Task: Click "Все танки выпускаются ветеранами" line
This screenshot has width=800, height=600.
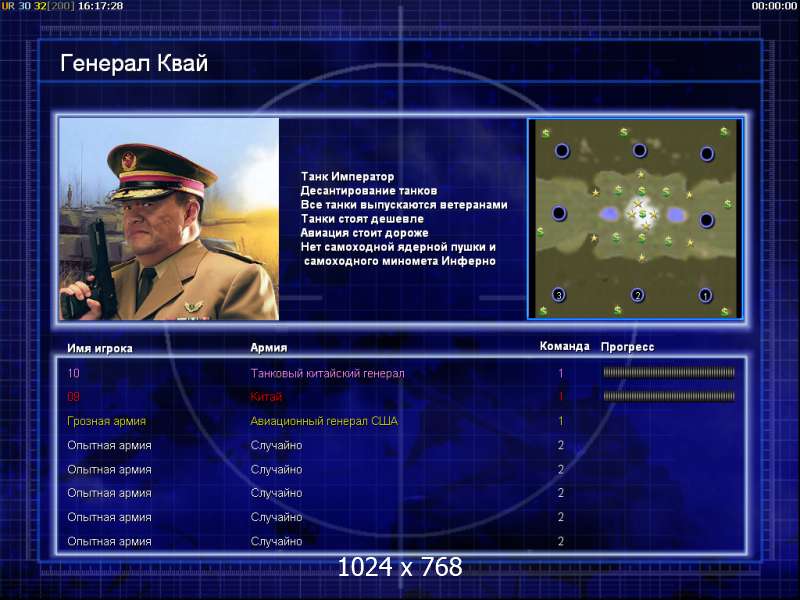Action: click(404, 205)
